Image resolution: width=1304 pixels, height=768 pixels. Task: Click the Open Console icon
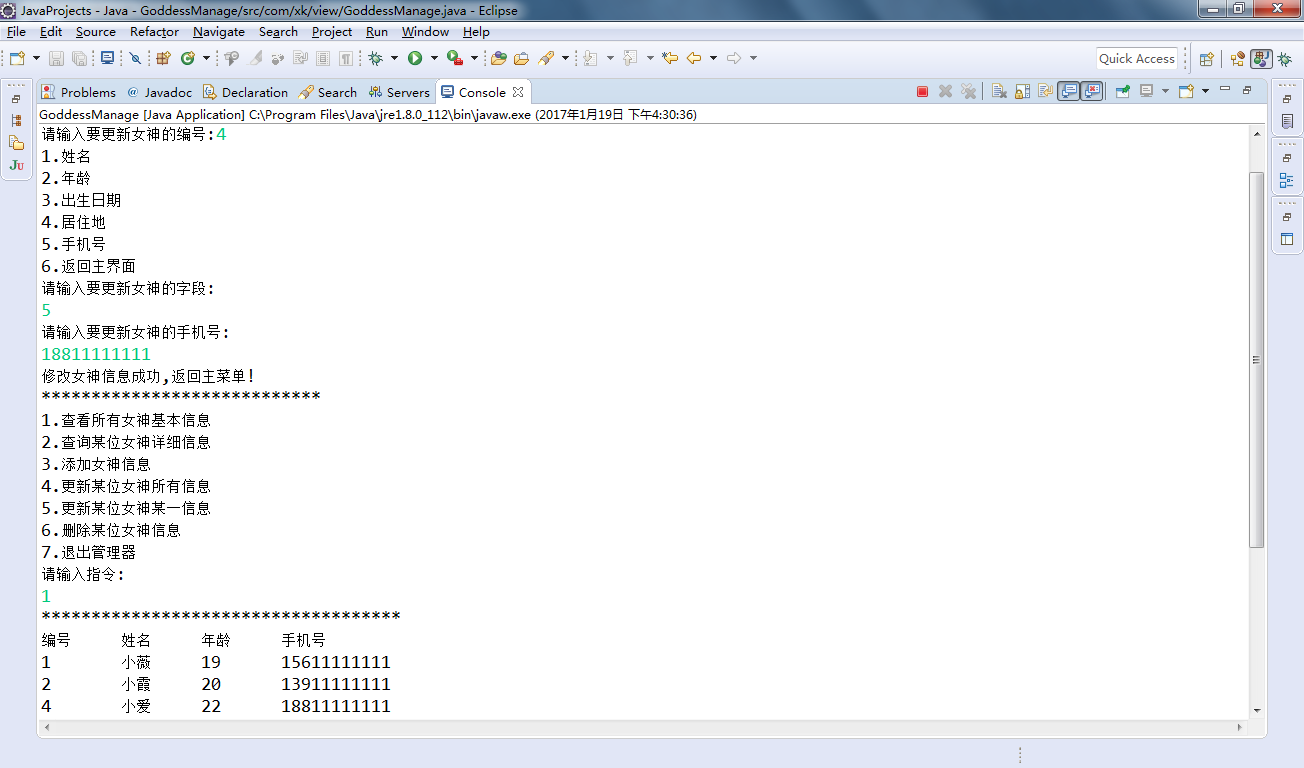(1186, 91)
